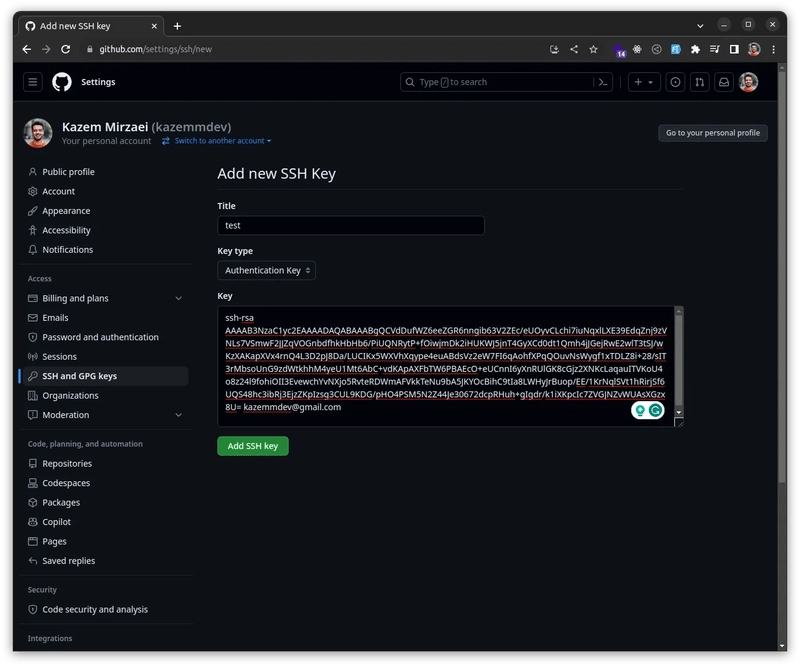Click the Moderation sidebar link
Screen dimensions: 800x666
point(65,415)
